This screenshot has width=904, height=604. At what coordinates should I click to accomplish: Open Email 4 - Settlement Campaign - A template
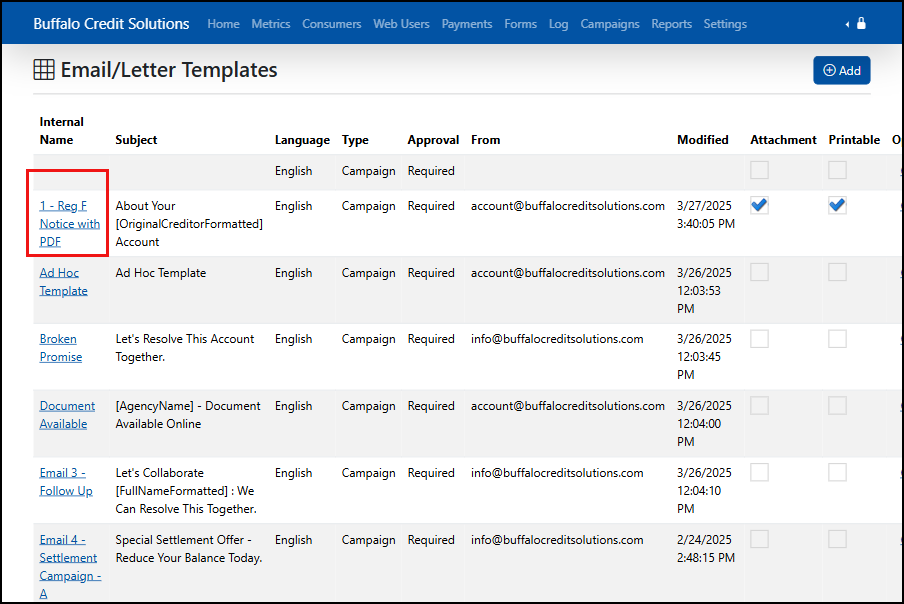70,567
